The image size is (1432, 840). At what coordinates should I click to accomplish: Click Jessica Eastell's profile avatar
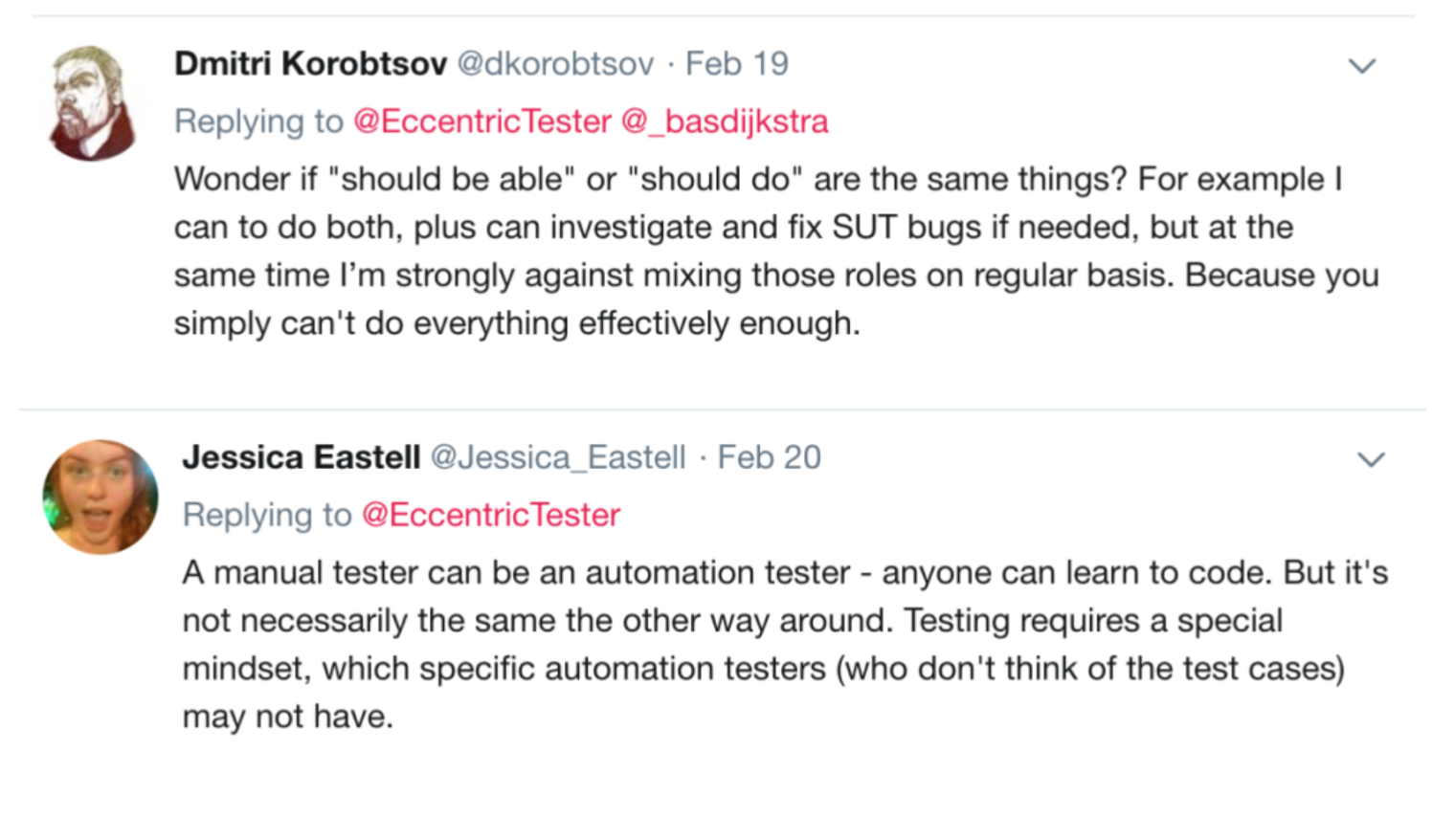(100, 497)
